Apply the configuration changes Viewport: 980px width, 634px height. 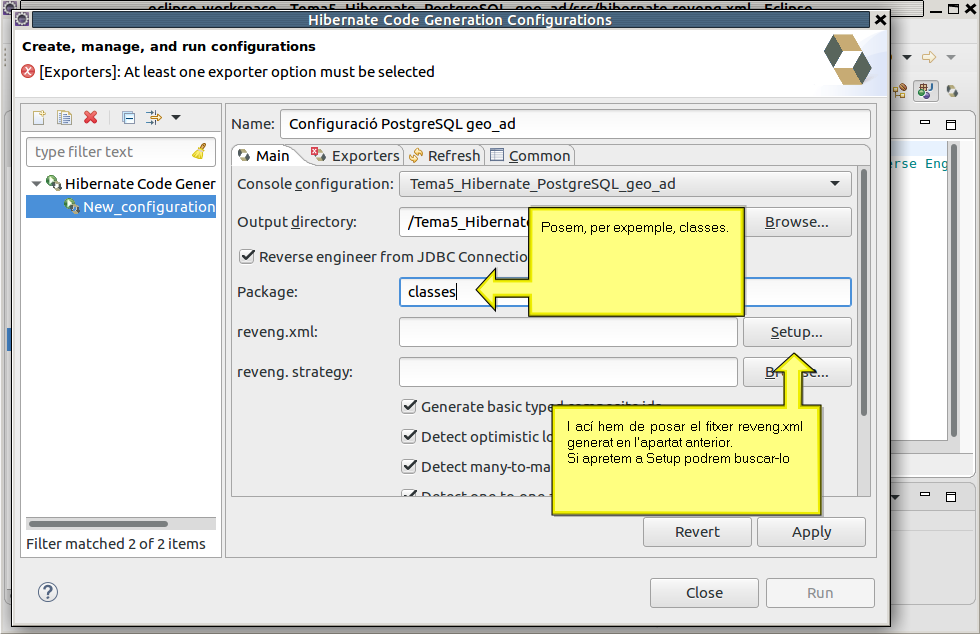(811, 532)
